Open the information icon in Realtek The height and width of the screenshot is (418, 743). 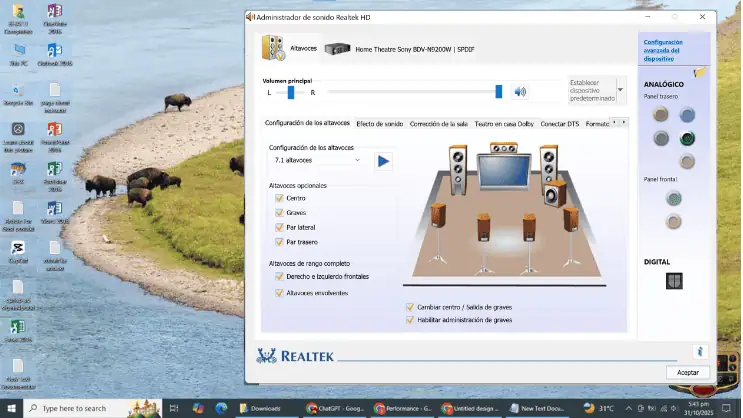[700, 351]
